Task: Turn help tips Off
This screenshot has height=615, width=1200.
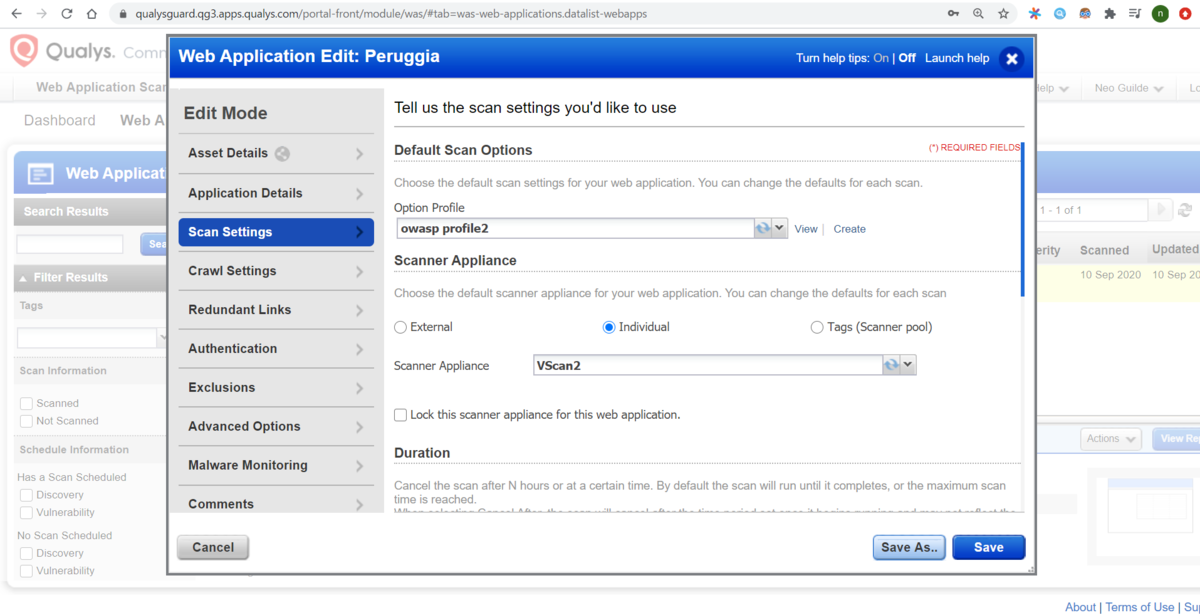Action: pos(907,58)
